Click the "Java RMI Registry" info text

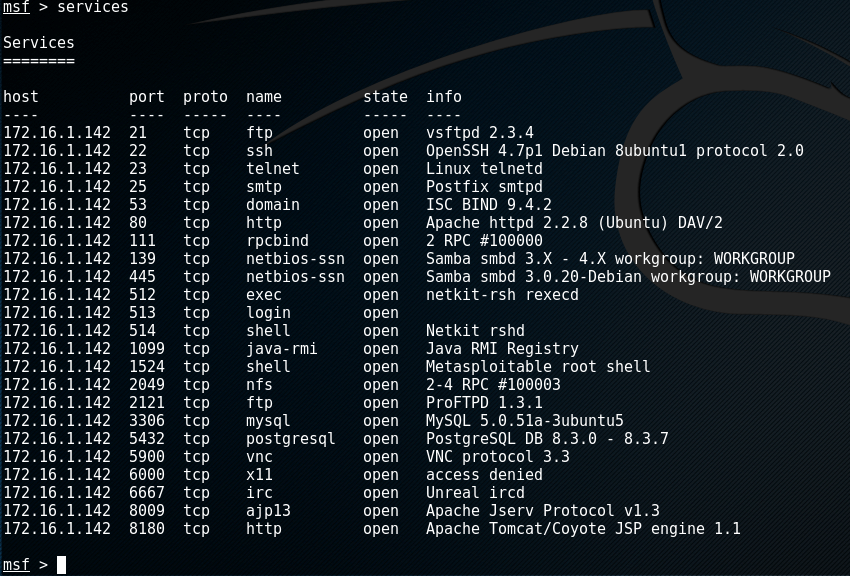[x=502, y=348]
